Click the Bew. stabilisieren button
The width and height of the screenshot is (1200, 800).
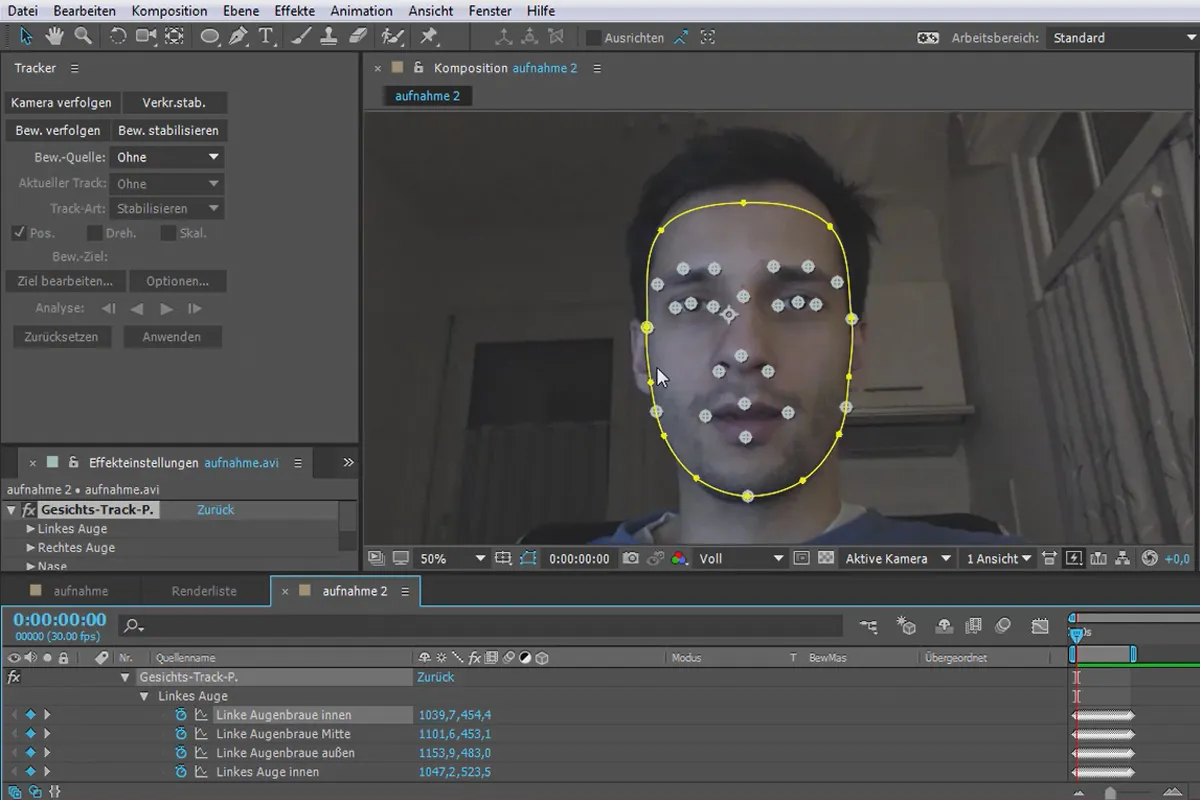click(168, 130)
